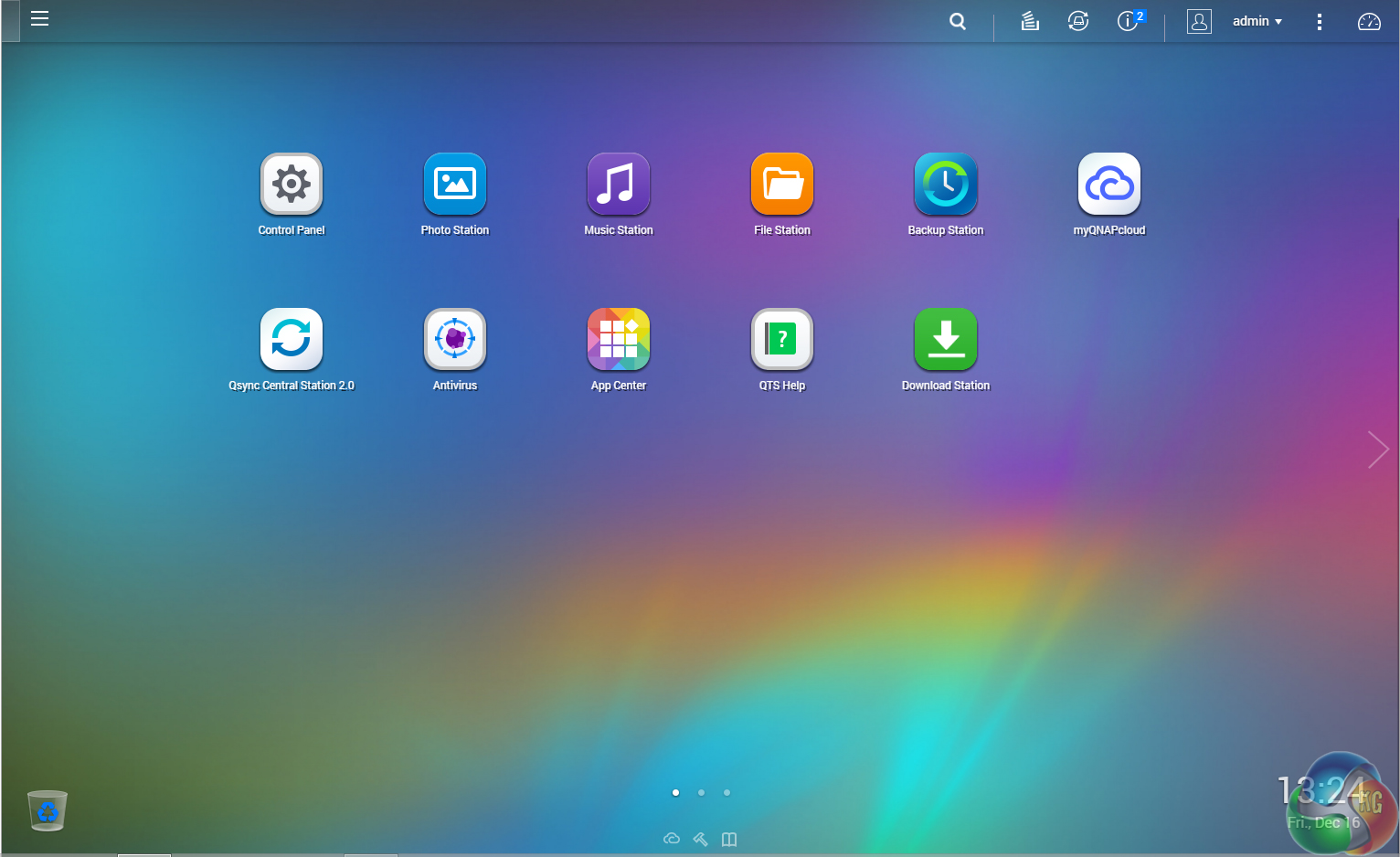Screen dimensions: 1400x857
Task: Launch Download Station
Action: (x=946, y=340)
